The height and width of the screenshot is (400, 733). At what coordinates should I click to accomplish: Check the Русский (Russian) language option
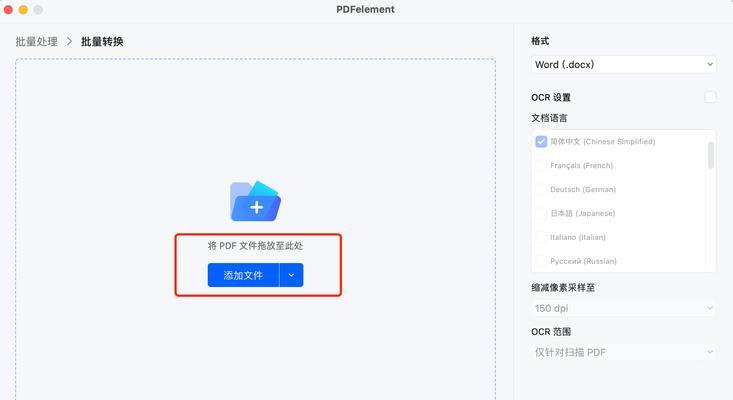pyautogui.click(x=541, y=261)
